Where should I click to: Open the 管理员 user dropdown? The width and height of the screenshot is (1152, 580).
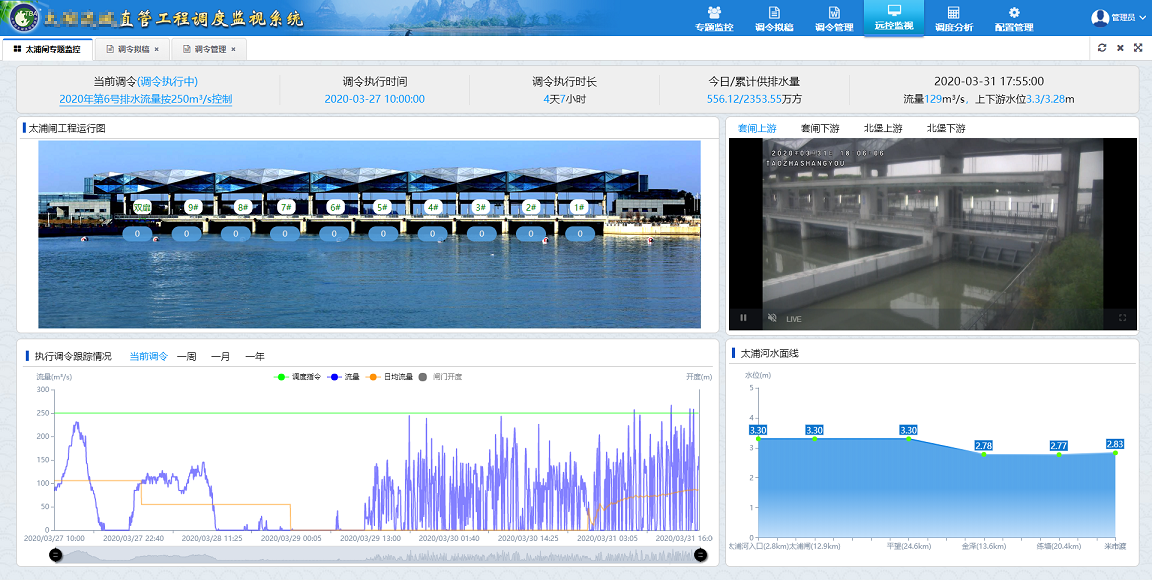click(1118, 18)
